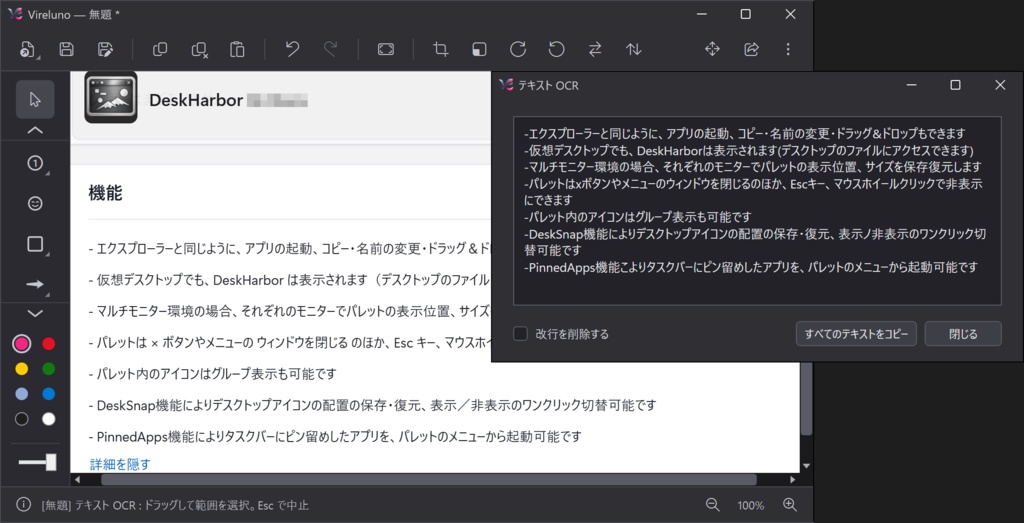Select the pointer selection tool
Image resolution: width=1024 pixels, height=523 pixels.
[35, 99]
